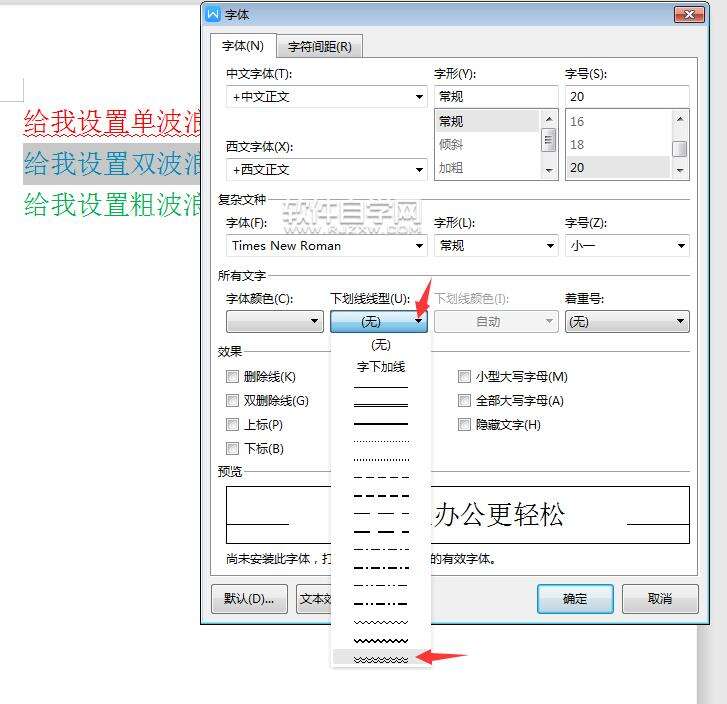Open the Times New Roman font dropdown
The height and width of the screenshot is (704, 727).
pos(326,245)
